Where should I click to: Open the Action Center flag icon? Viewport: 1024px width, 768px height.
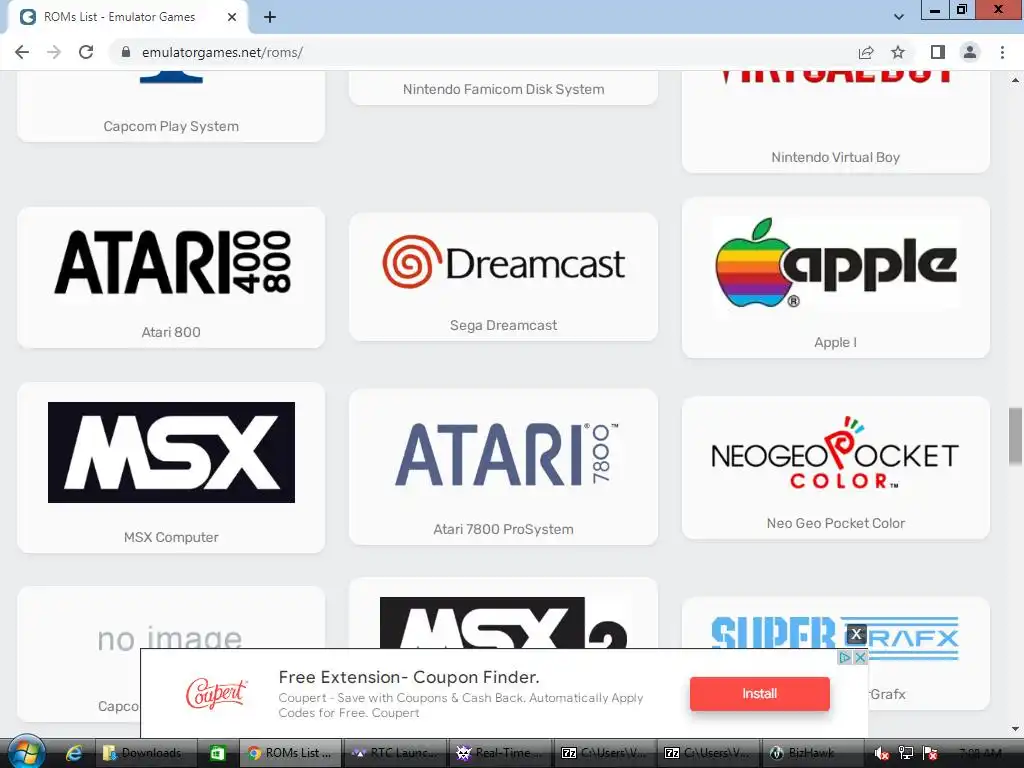coord(931,753)
